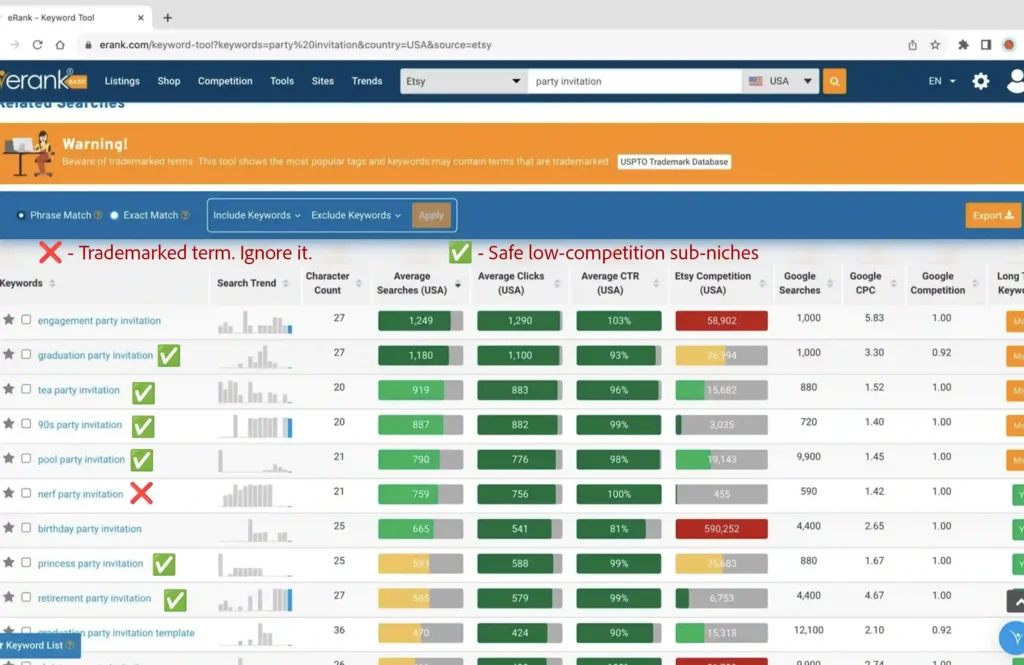Expand the USA country selector
The image size is (1024, 665).
[x=780, y=81]
